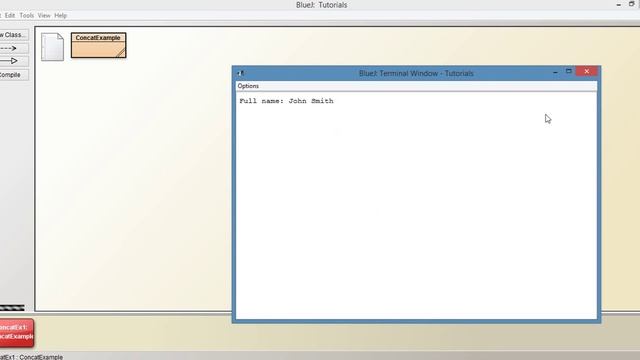Restore the main BlueJ window

[631, 4]
